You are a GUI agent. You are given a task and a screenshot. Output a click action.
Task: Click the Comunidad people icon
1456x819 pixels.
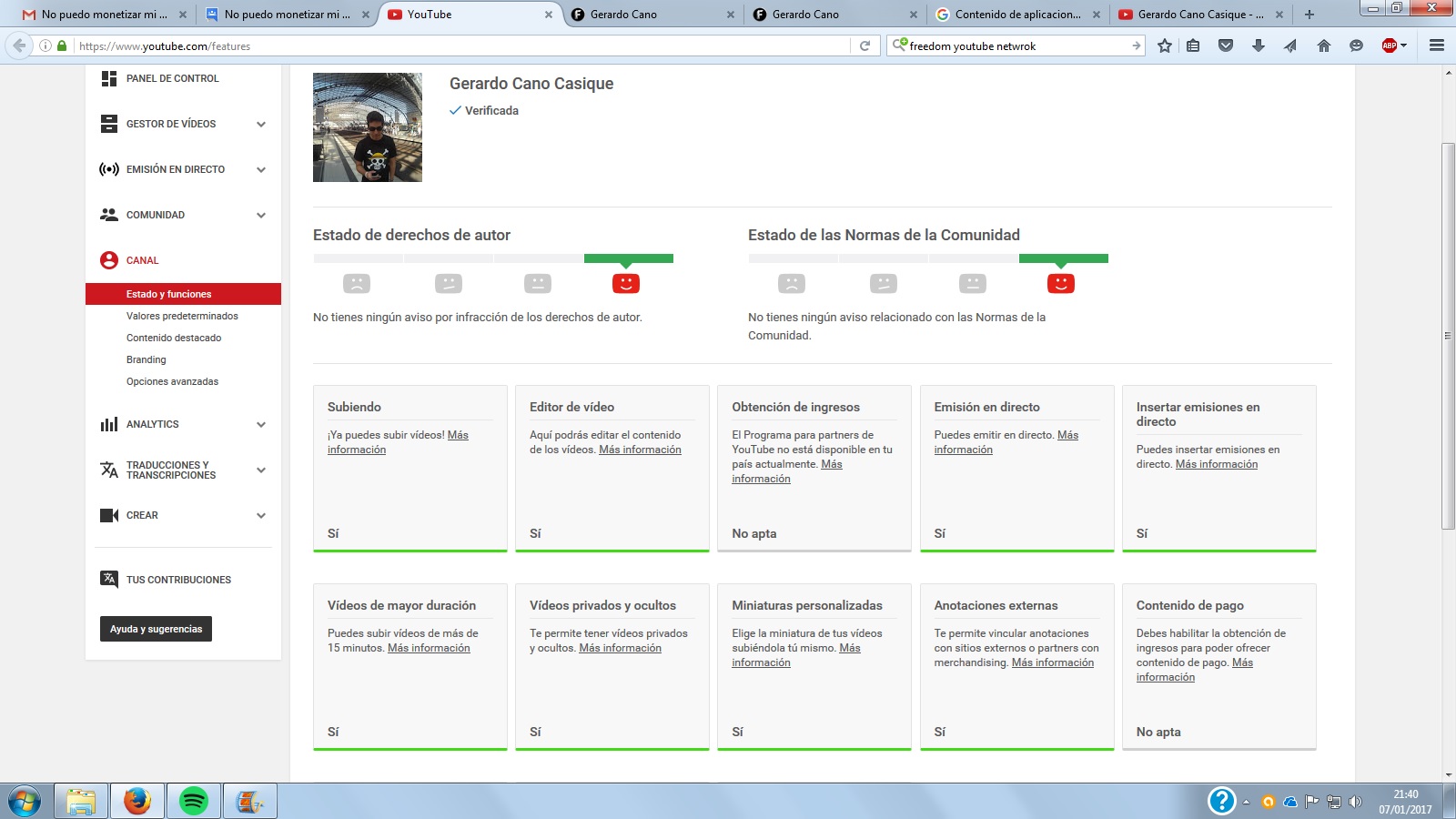coord(109,215)
